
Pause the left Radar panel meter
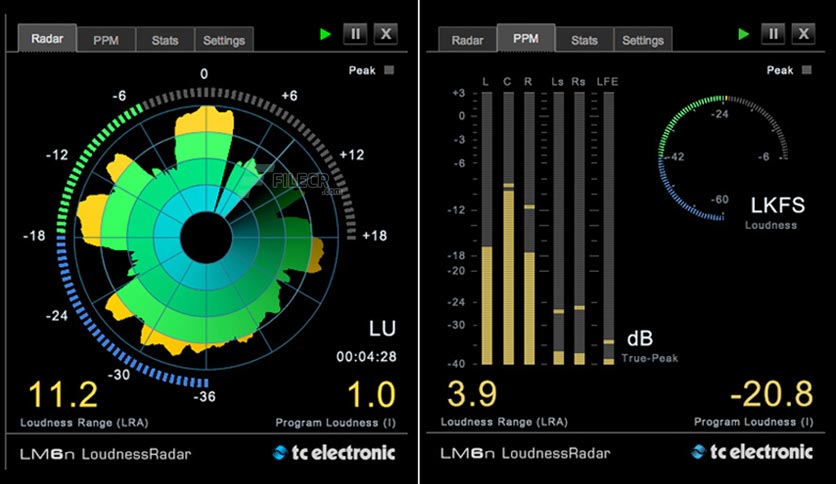355,35
